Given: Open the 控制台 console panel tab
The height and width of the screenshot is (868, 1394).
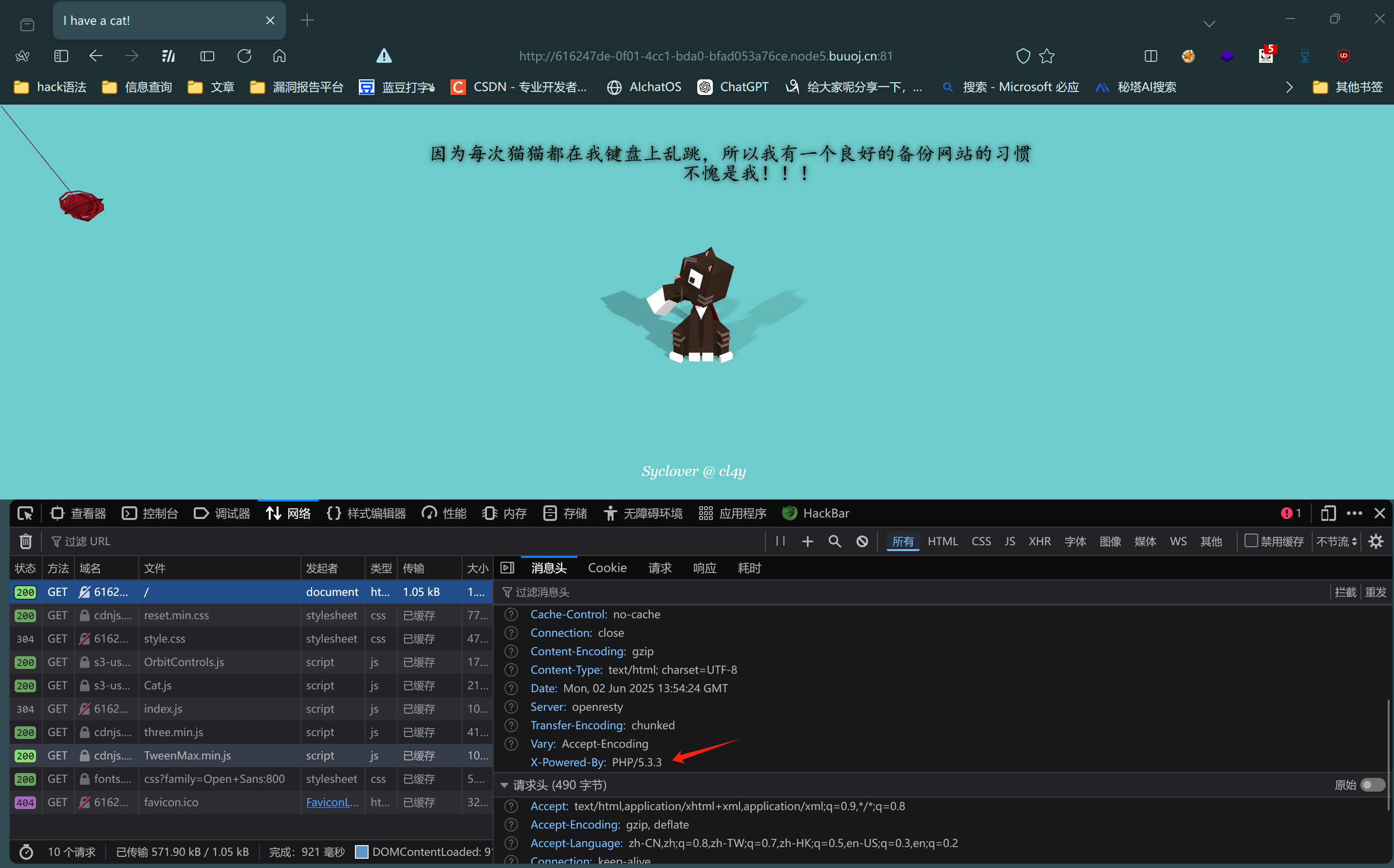Looking at the screenshot, I should click(x=150, y=513).
